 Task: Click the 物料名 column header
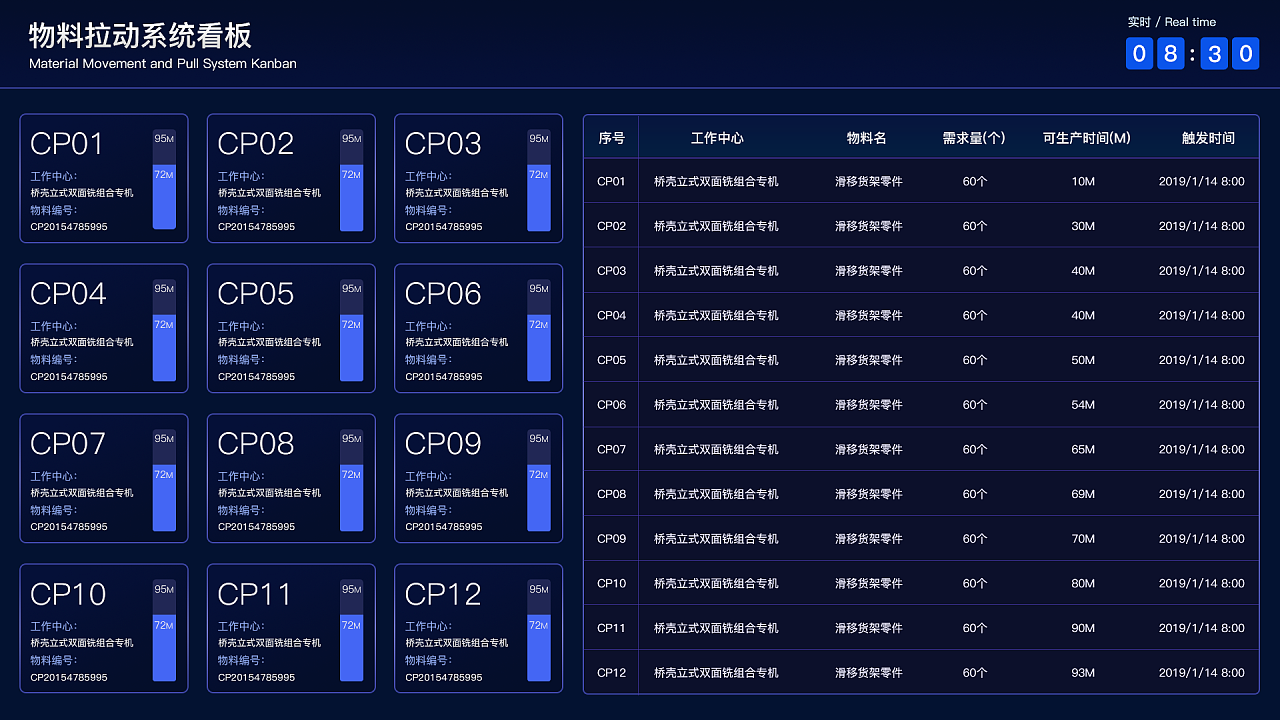[867, 138]
